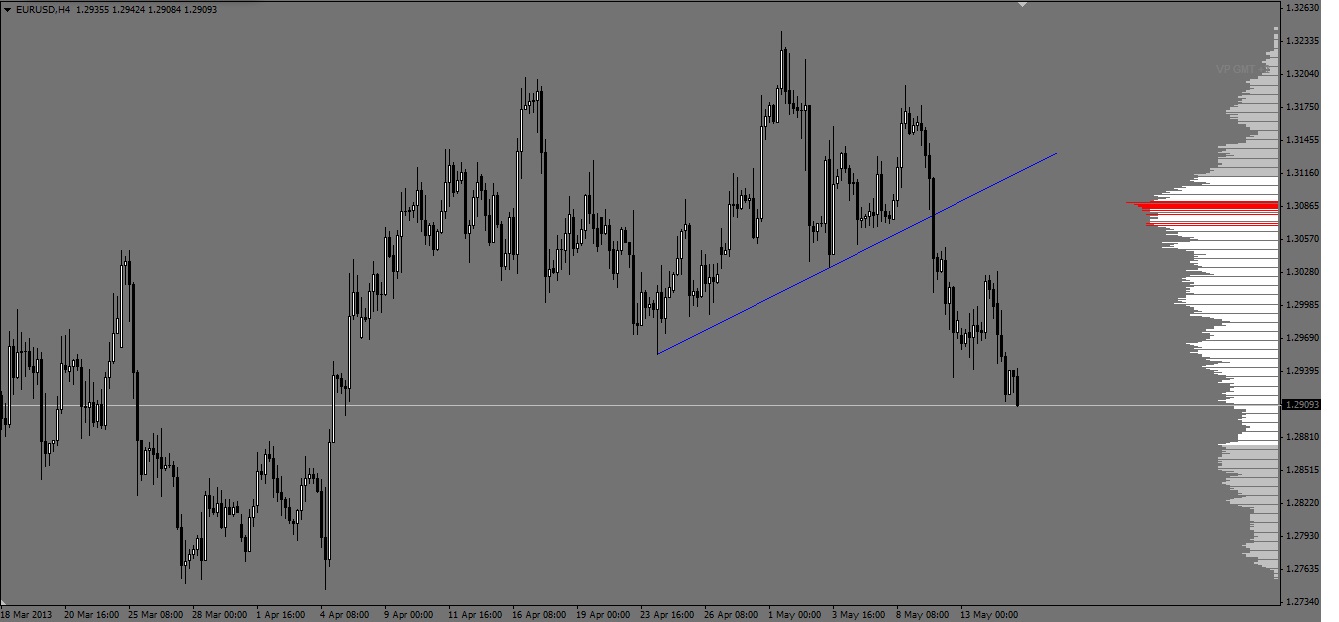The width and height of the screenshot is (1339, 622).
Task: Click the 1.30865 price axis label
Action: (x=1301, y=205)
